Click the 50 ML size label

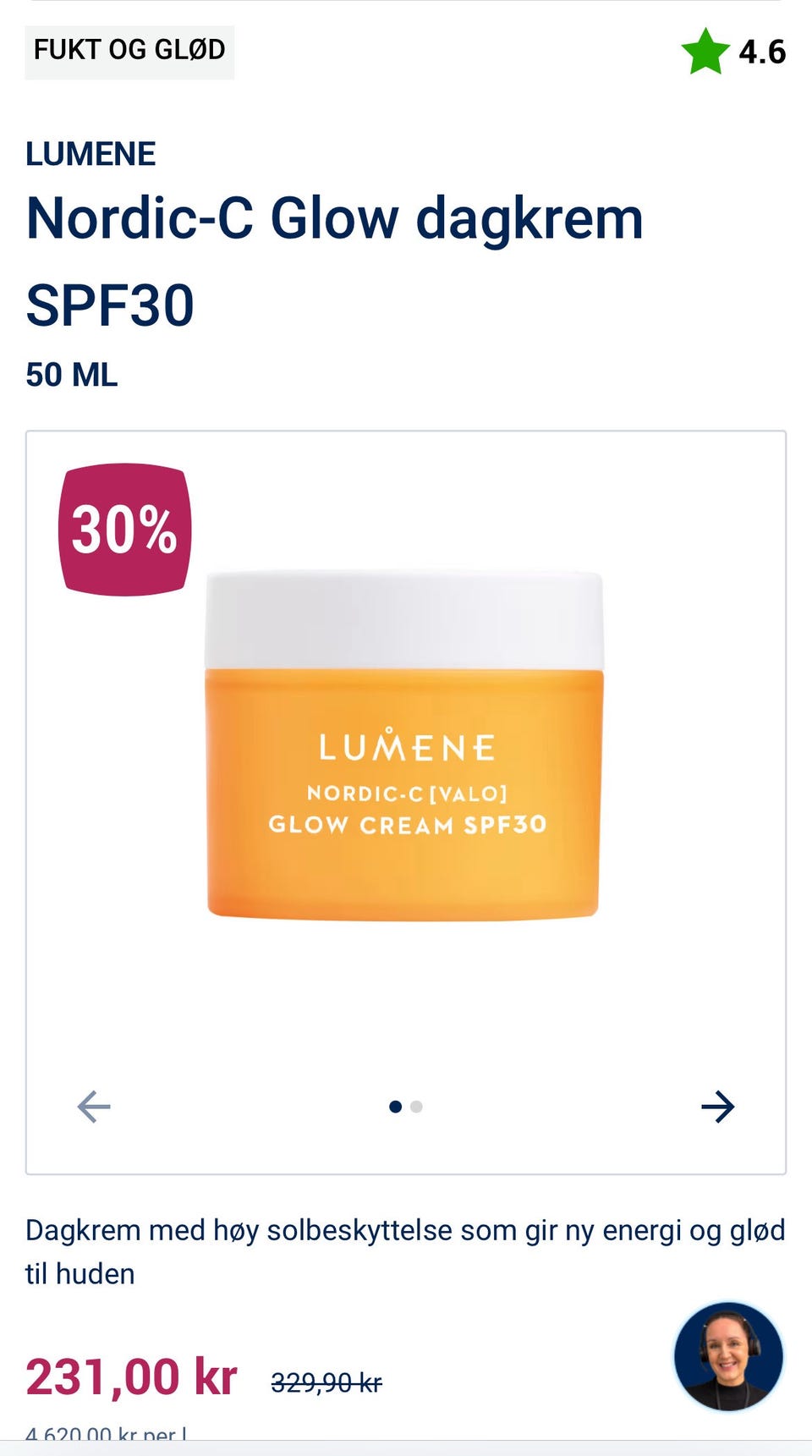point(72,375)
